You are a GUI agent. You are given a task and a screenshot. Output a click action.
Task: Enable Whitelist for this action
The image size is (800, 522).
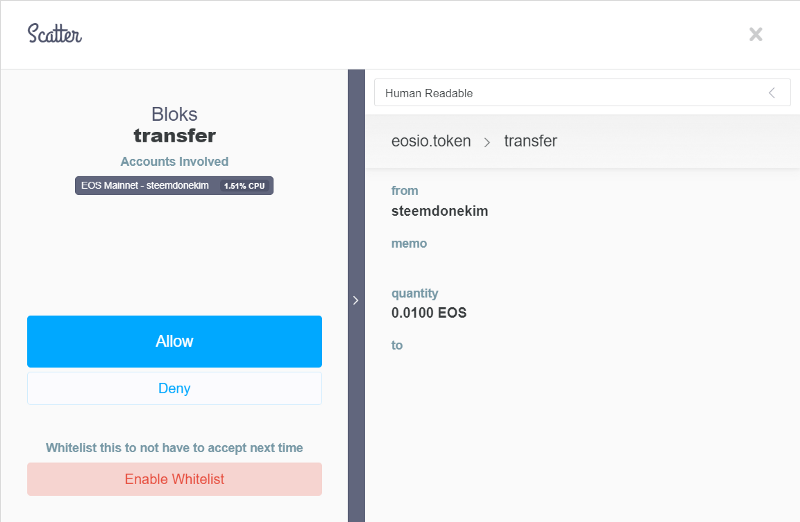pos(174,479)
